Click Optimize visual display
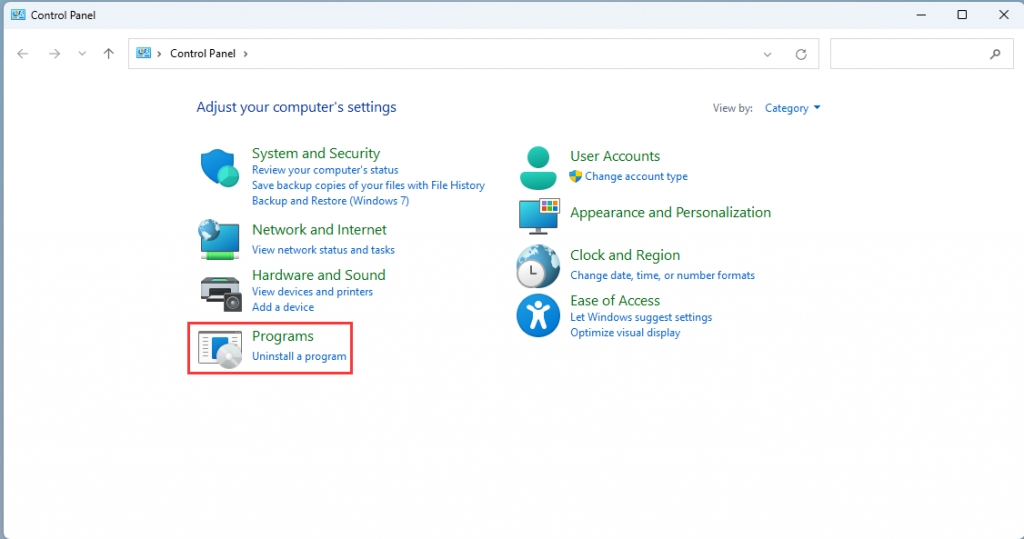The width and height of the screenshot is (1024, 539). (625, 333)
